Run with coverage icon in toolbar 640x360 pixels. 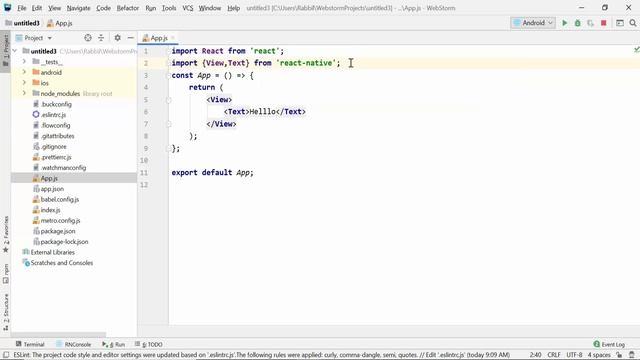click(x=590, y=23)
